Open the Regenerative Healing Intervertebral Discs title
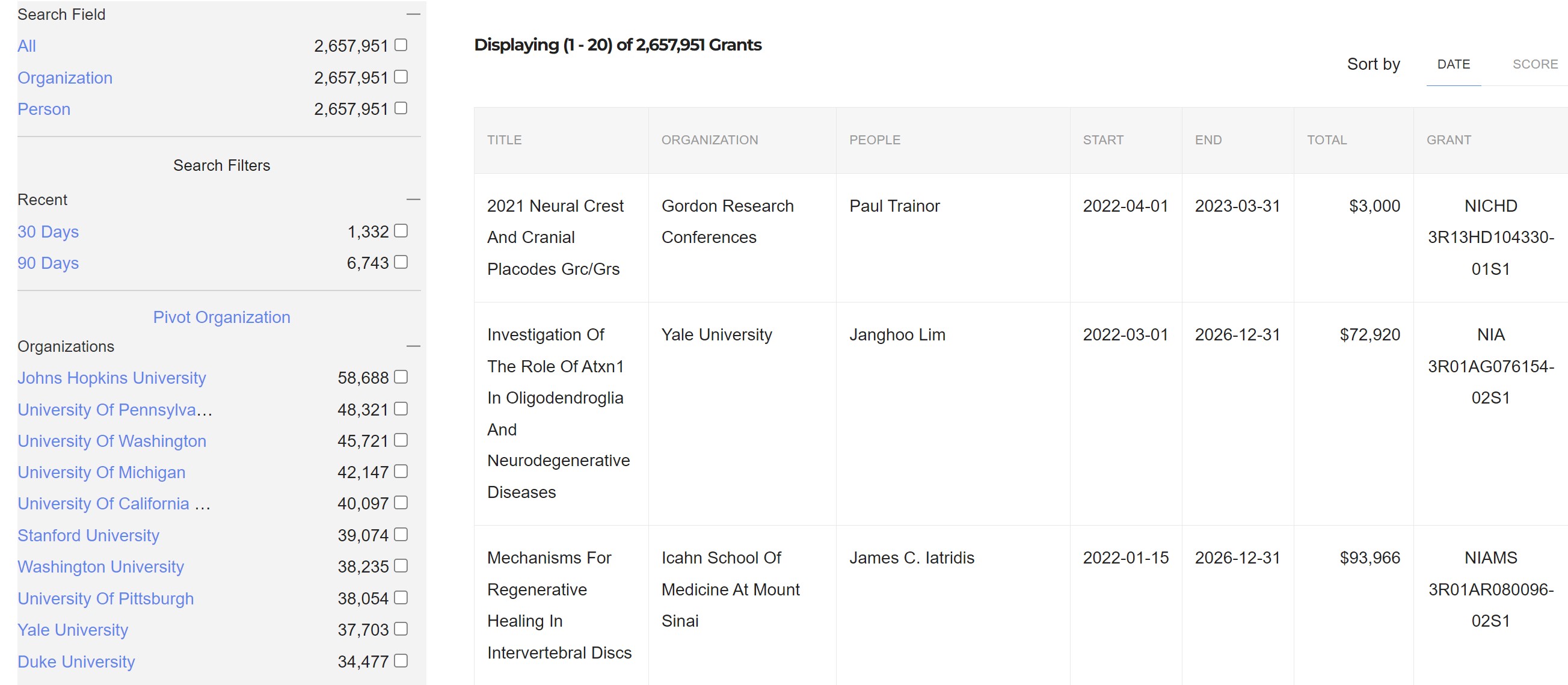Screen dimensions: 1568x685 [559, 605]
